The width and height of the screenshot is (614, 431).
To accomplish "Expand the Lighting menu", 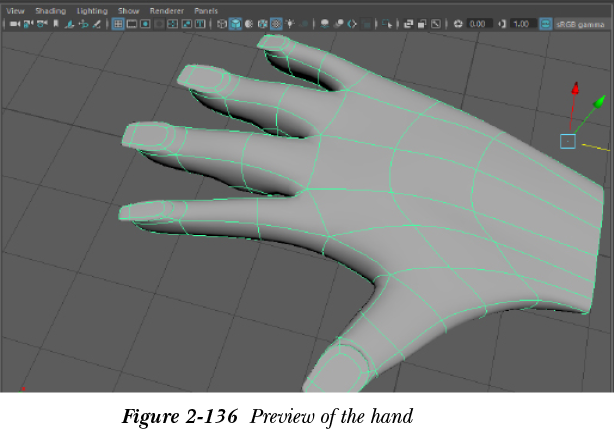I will pos(92,10).
